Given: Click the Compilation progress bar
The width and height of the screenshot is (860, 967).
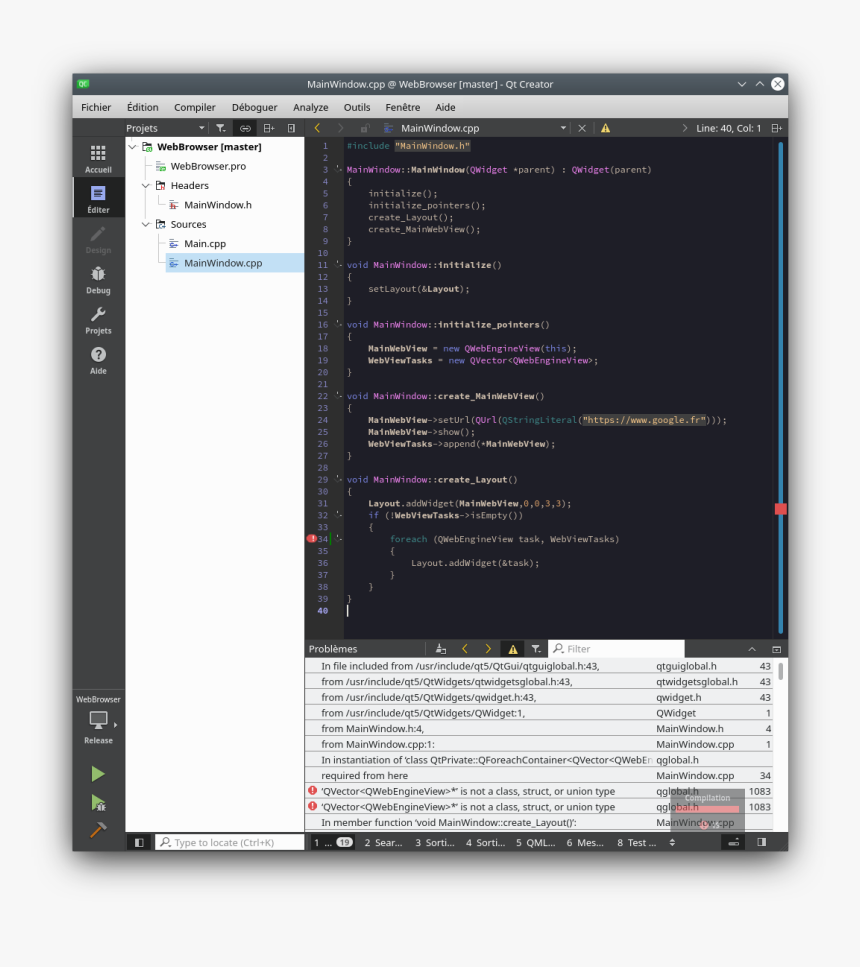Looking at the screenshot, I should [x=707, y=809].
